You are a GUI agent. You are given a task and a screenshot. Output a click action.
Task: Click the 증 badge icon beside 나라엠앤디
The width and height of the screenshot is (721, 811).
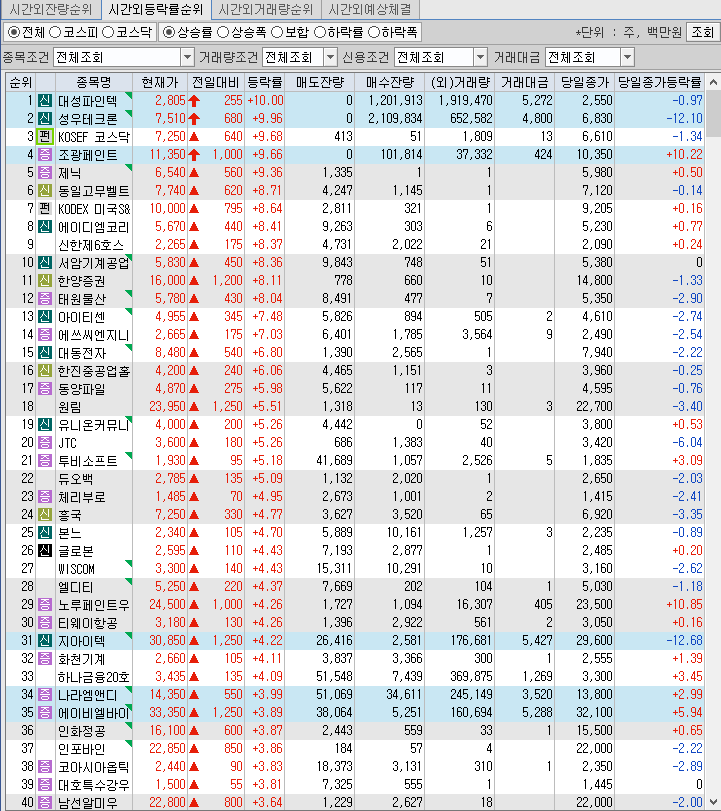[45, 694]
